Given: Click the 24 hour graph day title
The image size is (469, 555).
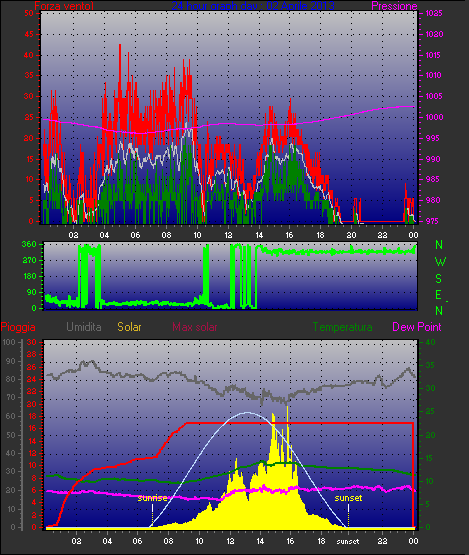Looking at the screenshot, I should (x=253, y=6).
